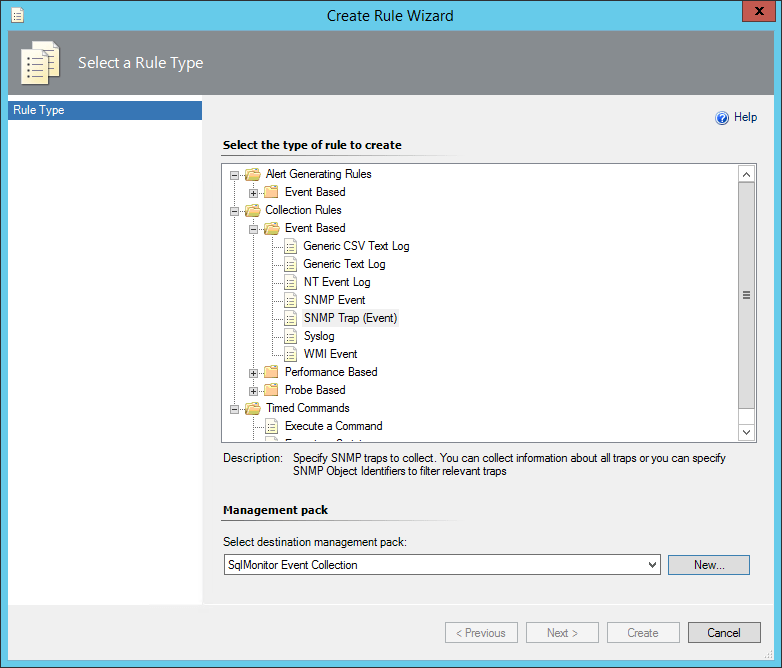782x668 pixels.
Task: Click the Next > button
Action: tap(562, 633)
